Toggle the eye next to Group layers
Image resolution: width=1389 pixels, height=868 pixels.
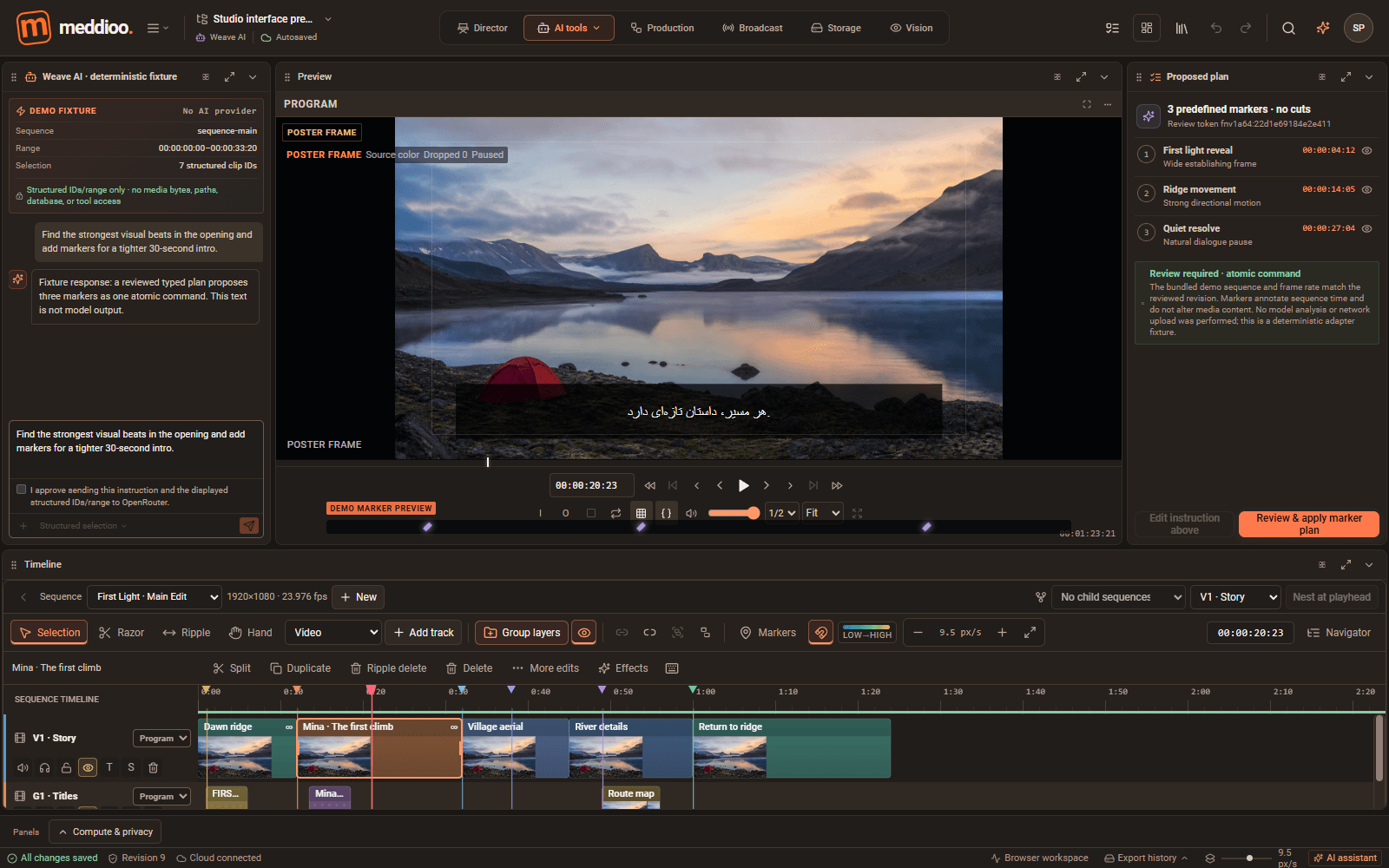tap(584, 633)
